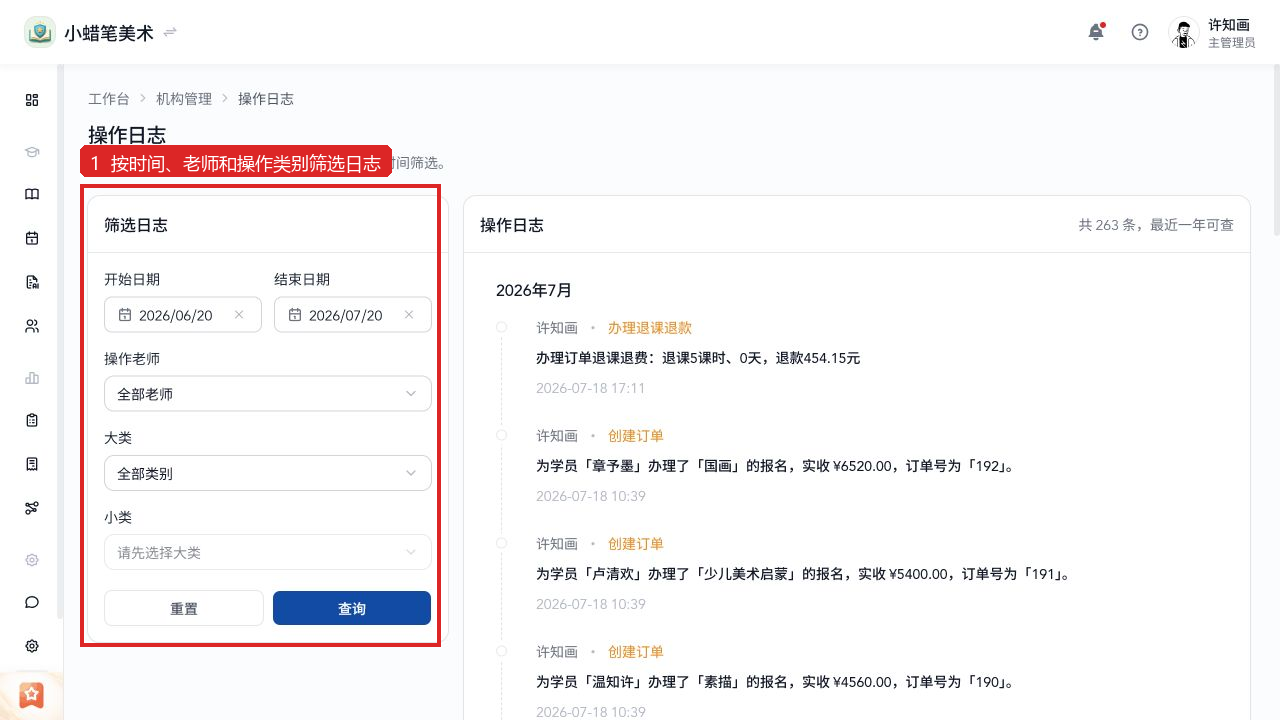The image size is (1280, 720).
Task: Click the 办理退课退款 log entry label
Action: coord(650,328)
